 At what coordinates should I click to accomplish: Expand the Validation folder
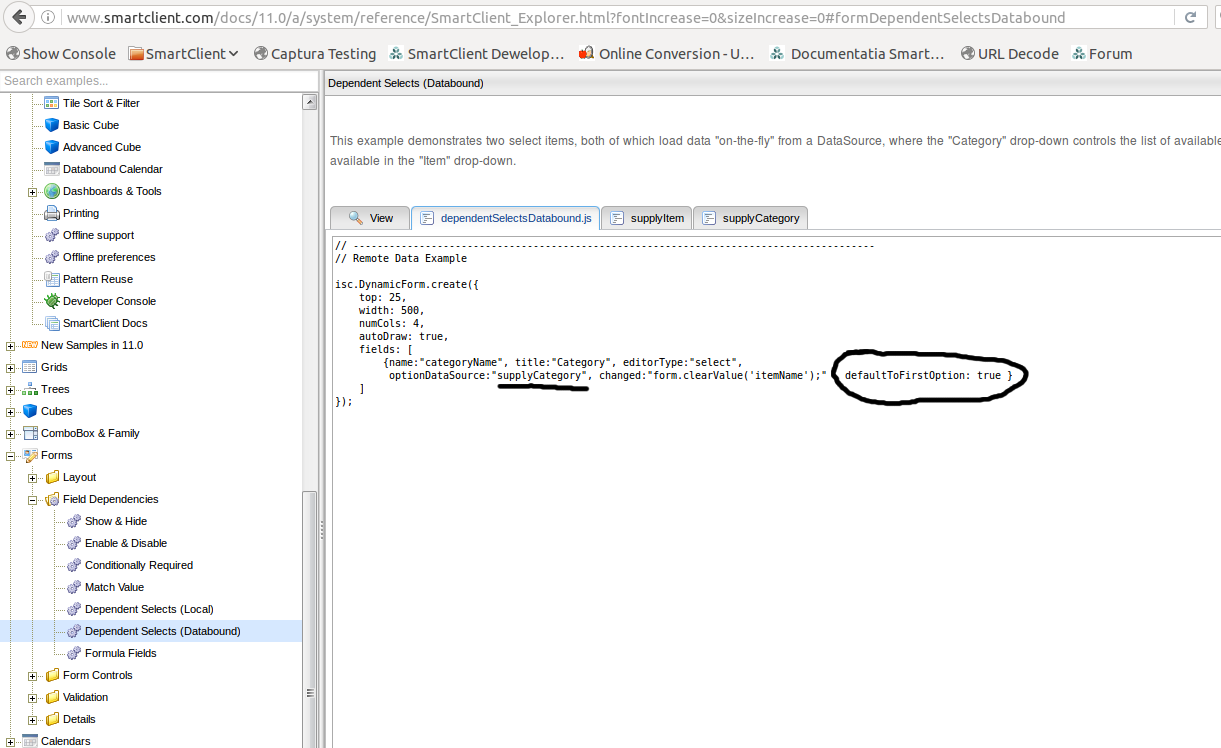[33, 697]
